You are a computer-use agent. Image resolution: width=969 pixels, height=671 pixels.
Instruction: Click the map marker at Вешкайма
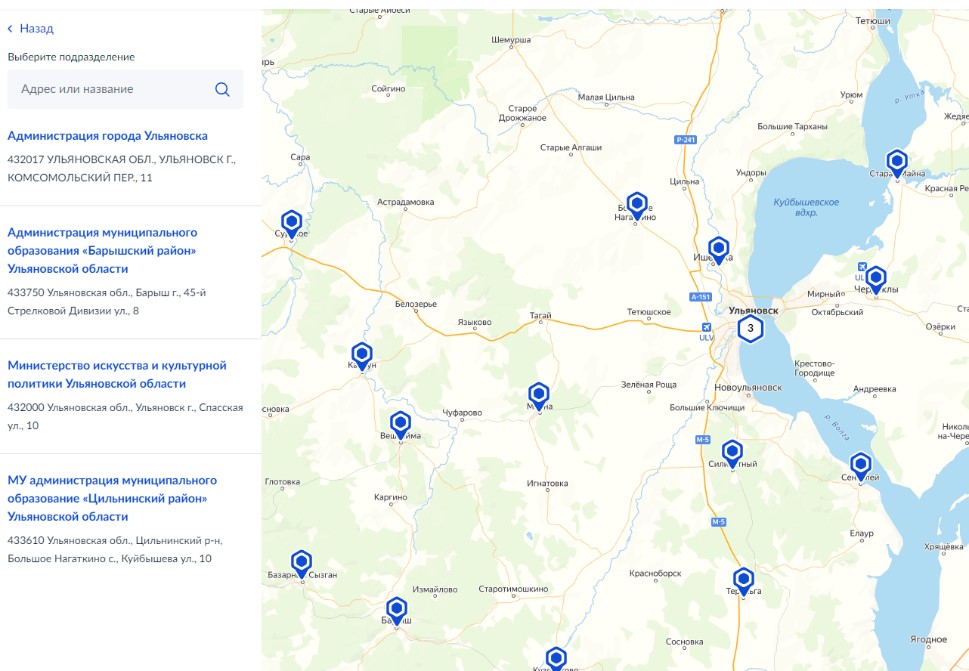[x=400, y=423]
